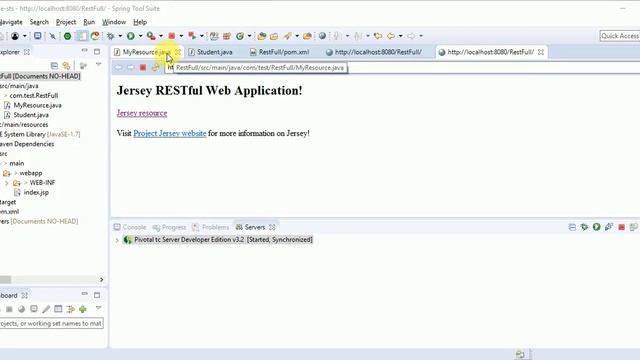This screenshot has width=640, height=360.
Task: Open the Run menu
Action: pos(89,22)
